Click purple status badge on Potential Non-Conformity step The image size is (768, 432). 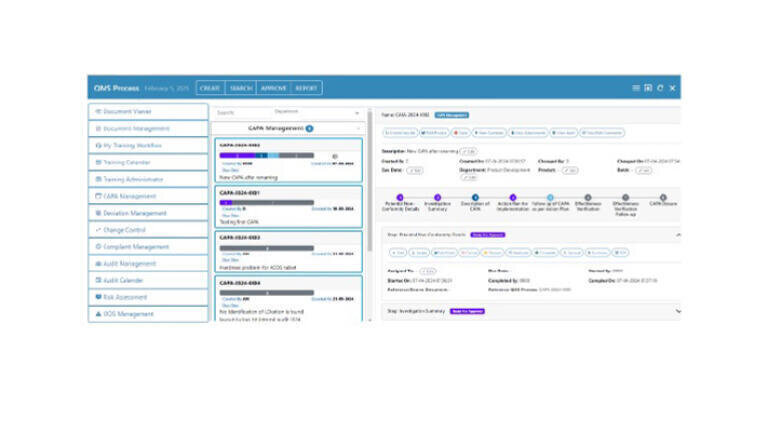coord(487,235)
